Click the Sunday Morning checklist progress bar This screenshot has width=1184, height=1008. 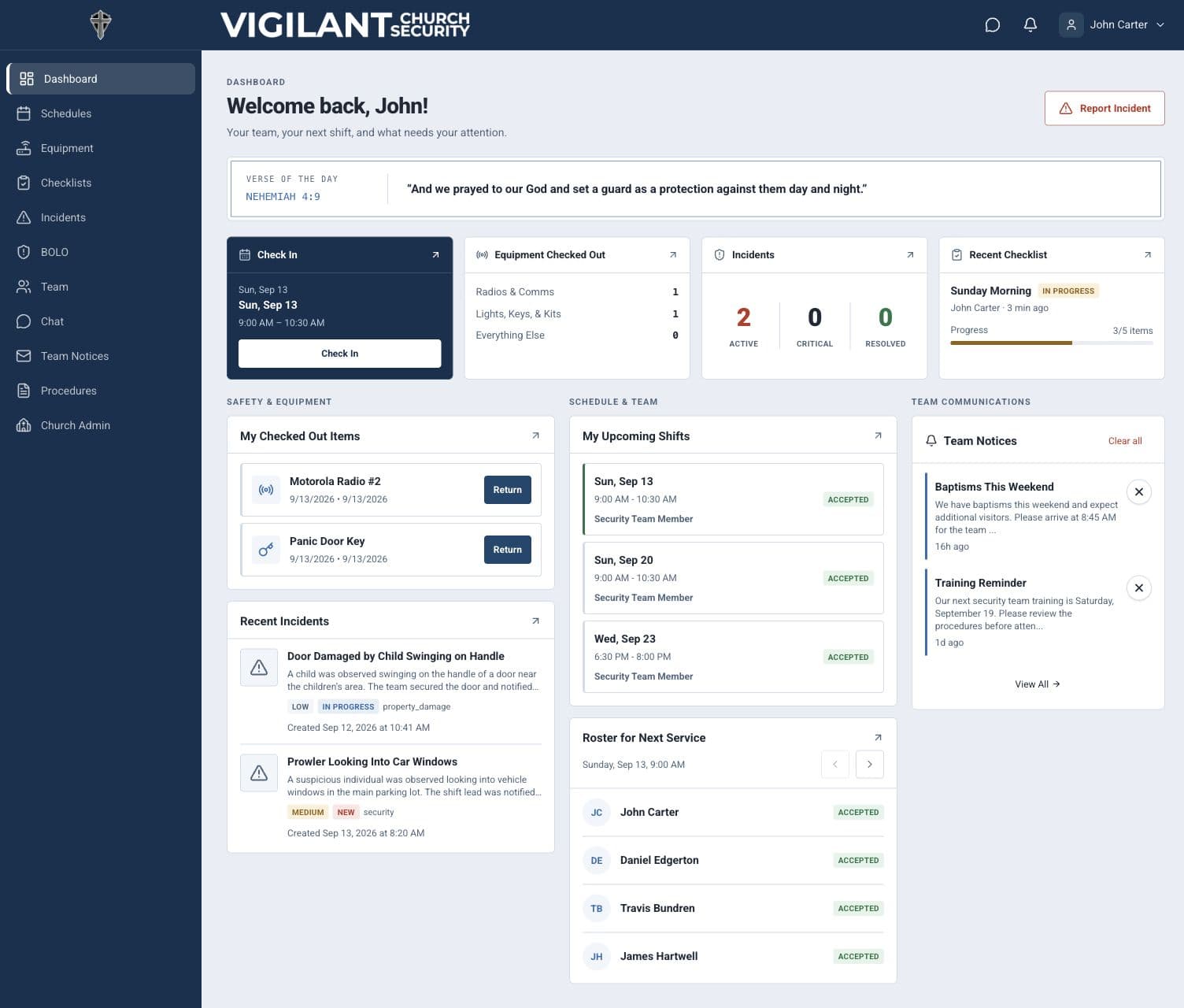pos(1051,343)
